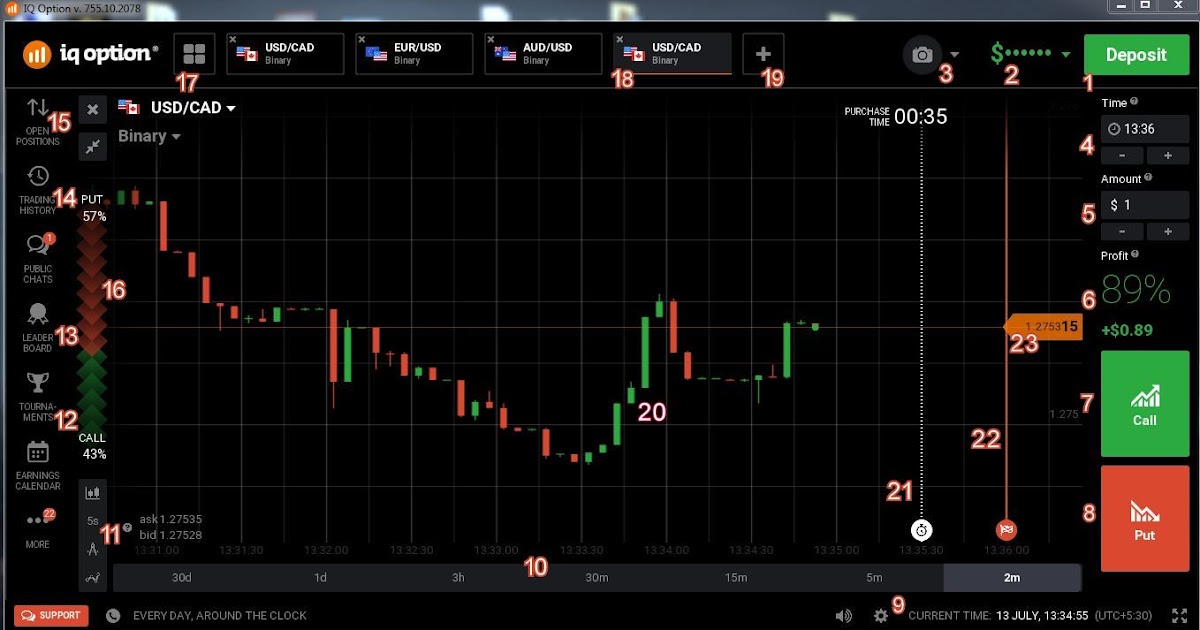
Task: Open Public Chats
Action: pos(38,259)
